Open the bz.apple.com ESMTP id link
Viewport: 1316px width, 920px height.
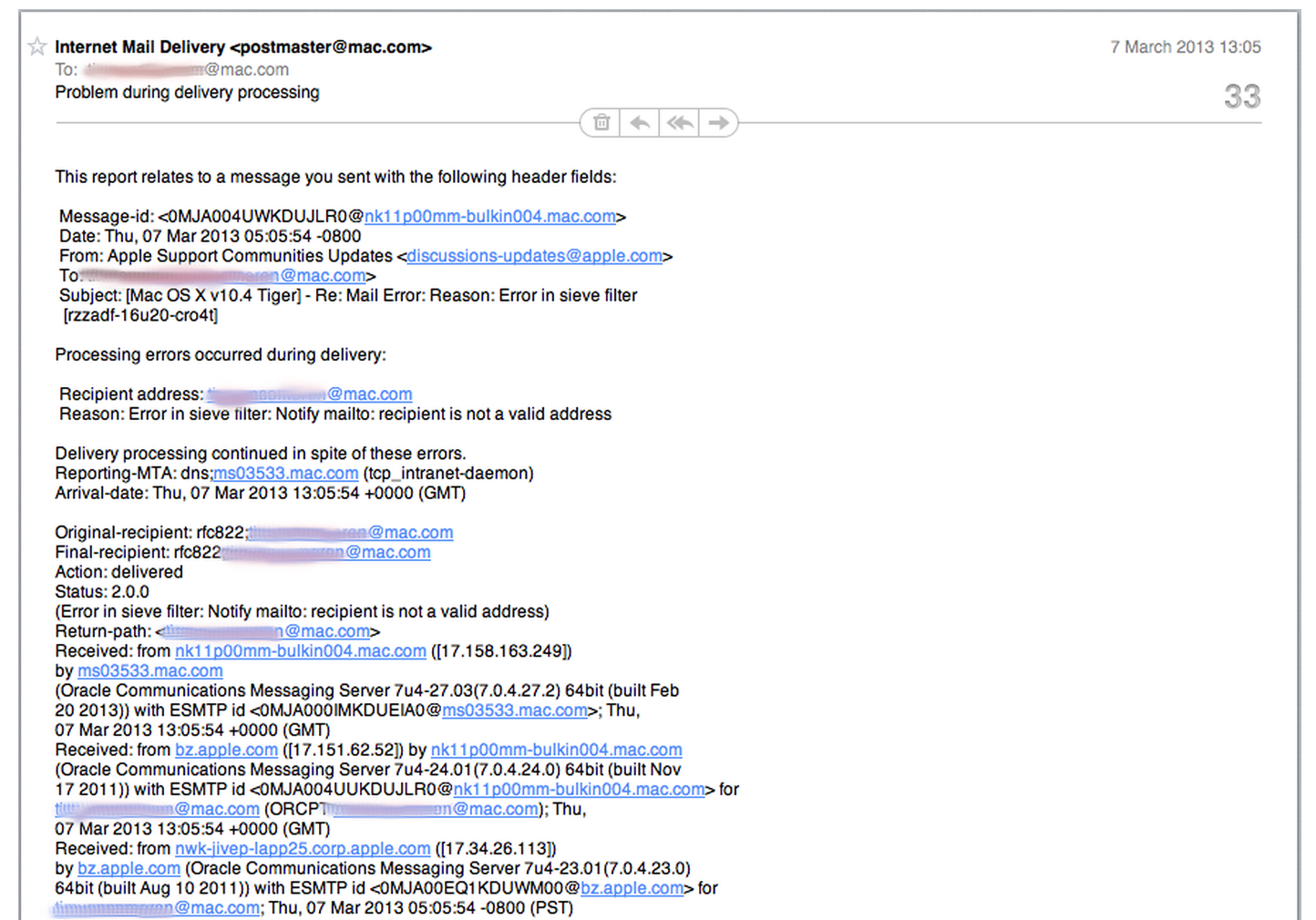click(x=632, y=887)
